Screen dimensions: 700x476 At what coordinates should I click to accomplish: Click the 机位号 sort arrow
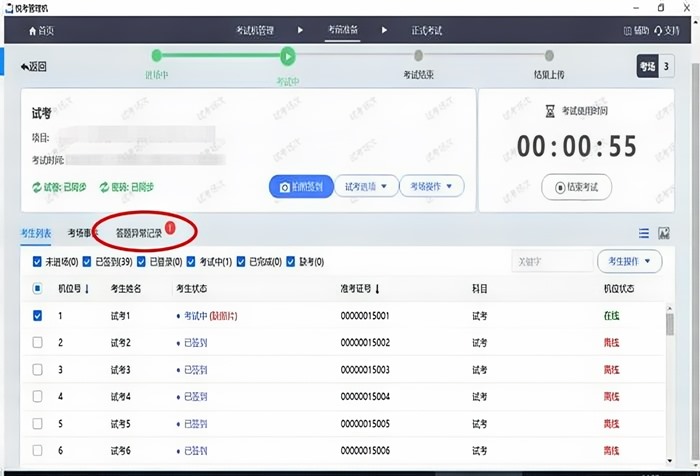point(87,289)
